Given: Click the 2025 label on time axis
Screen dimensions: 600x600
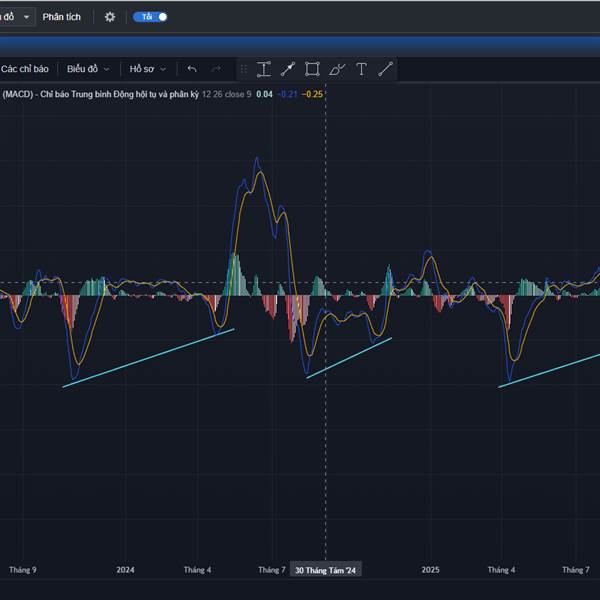Looking at the screenshot, I should coord(430,569).
